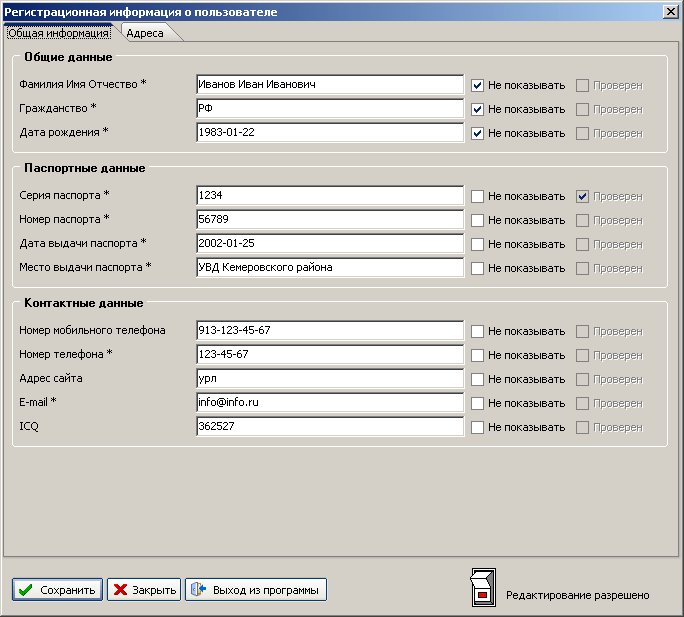This screenshot has height=617, width=684.
Task: Focus the Место выдачи паспорта field
Action: coord(330,268)
